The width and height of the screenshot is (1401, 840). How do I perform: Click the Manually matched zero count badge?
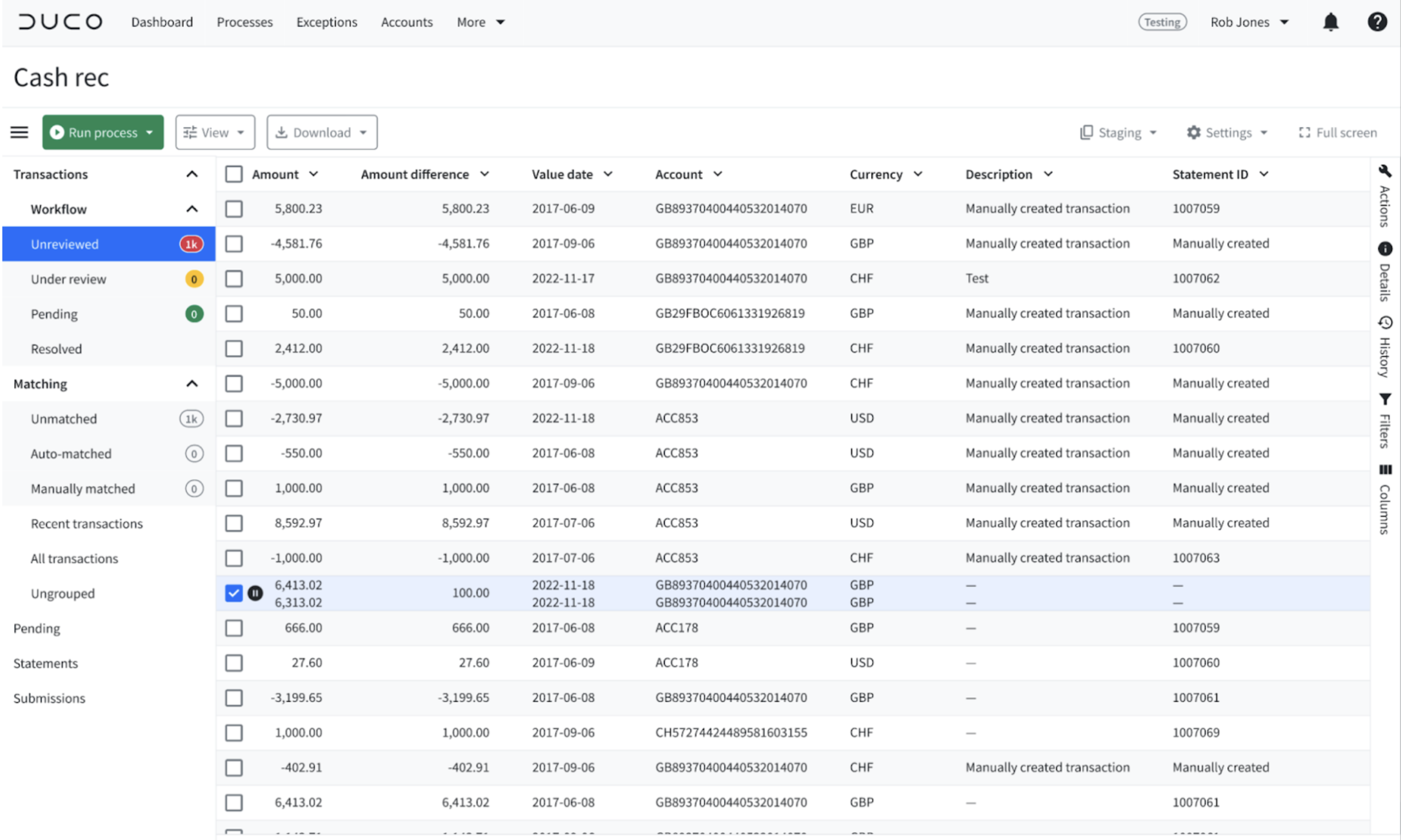[x=194, y=489]
